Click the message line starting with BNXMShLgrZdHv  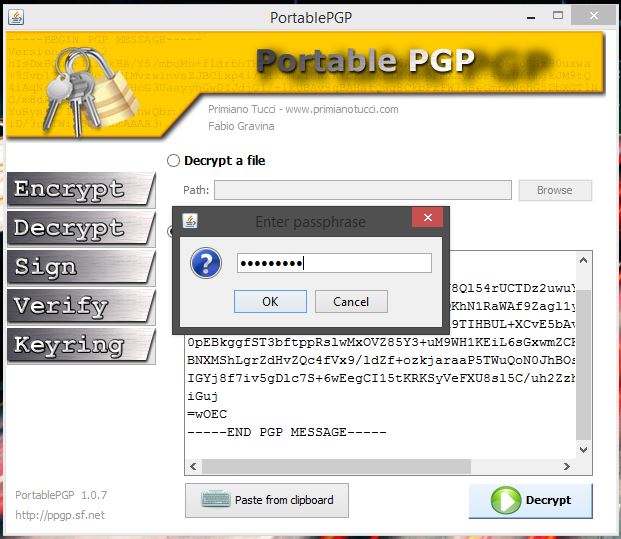pyautogui.click(x=381, y=360)
